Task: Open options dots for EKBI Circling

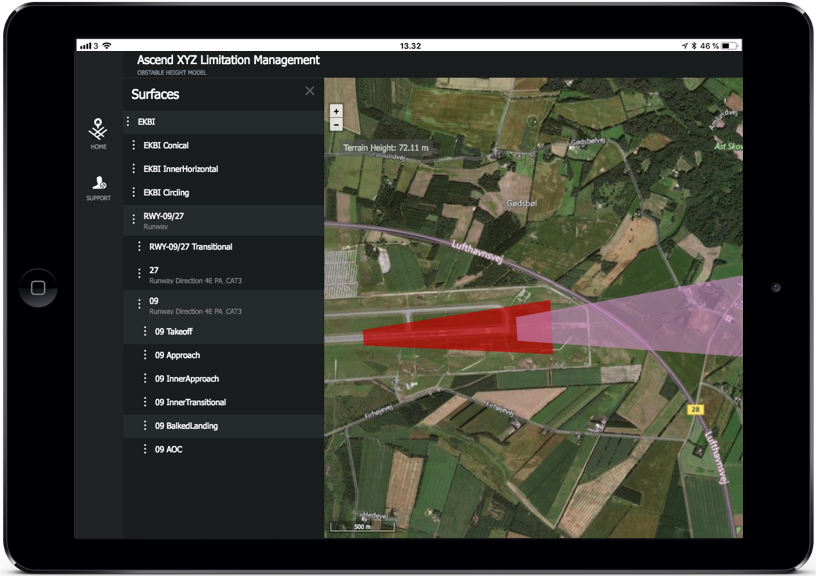Action: click(x=133, y=192)
